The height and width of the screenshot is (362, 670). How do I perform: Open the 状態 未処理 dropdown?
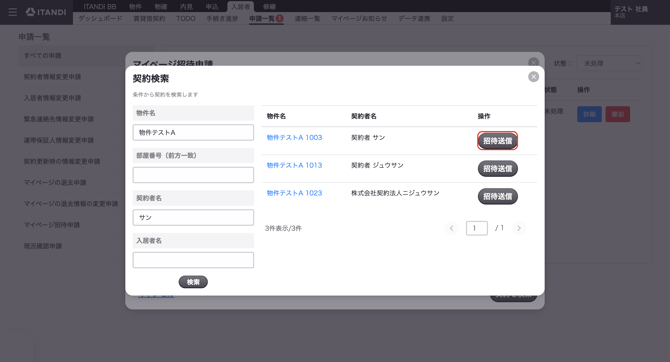[x=609, y=63]
